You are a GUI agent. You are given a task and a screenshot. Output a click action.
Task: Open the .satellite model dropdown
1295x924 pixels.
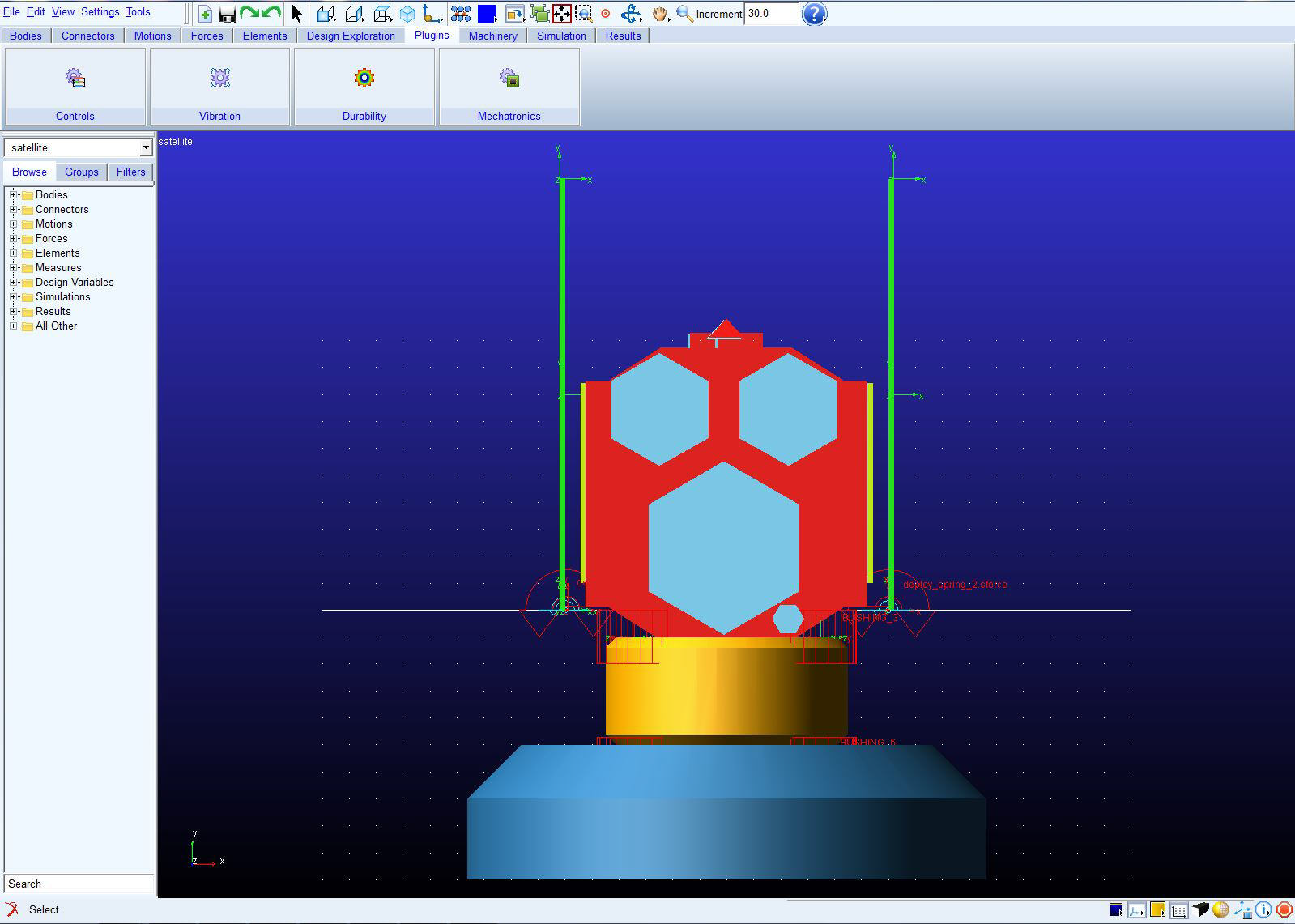point(78,147)
